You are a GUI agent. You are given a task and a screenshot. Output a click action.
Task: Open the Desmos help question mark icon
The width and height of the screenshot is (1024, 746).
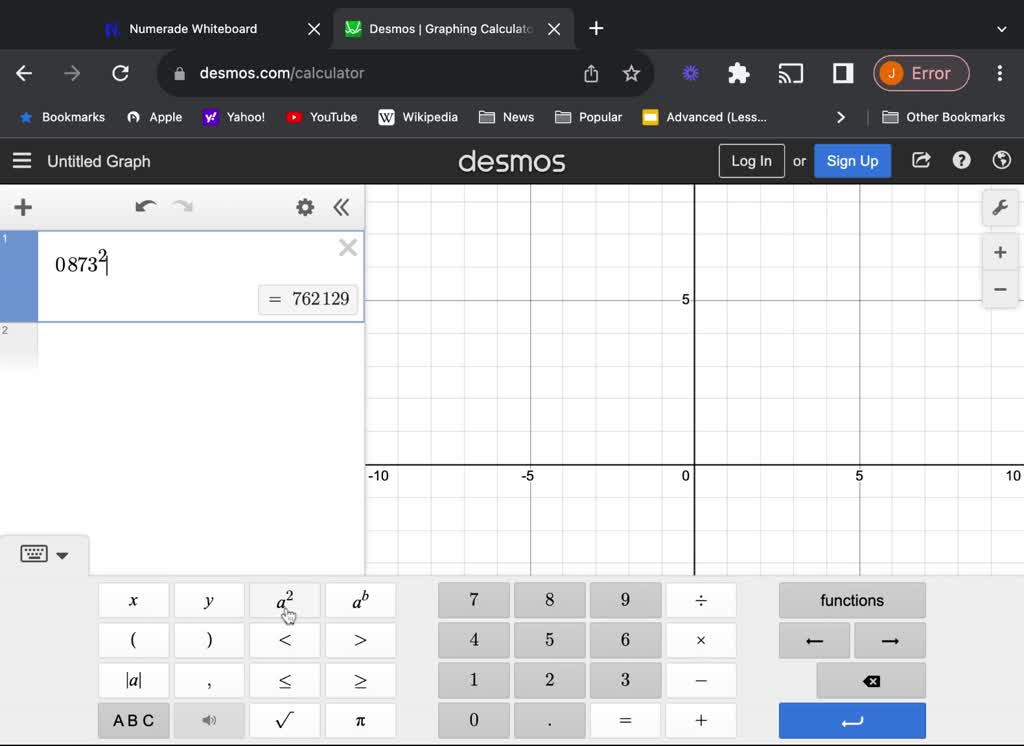961,161
